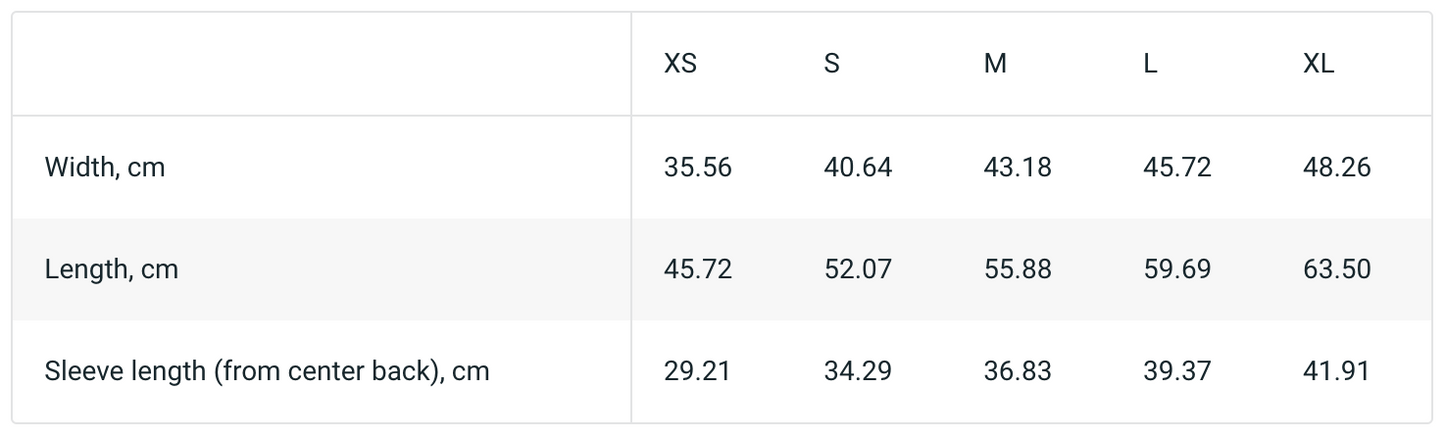Click S length value 52.07
The width and height of the screenshot is (1445, 437).
(x=858, y=269)
